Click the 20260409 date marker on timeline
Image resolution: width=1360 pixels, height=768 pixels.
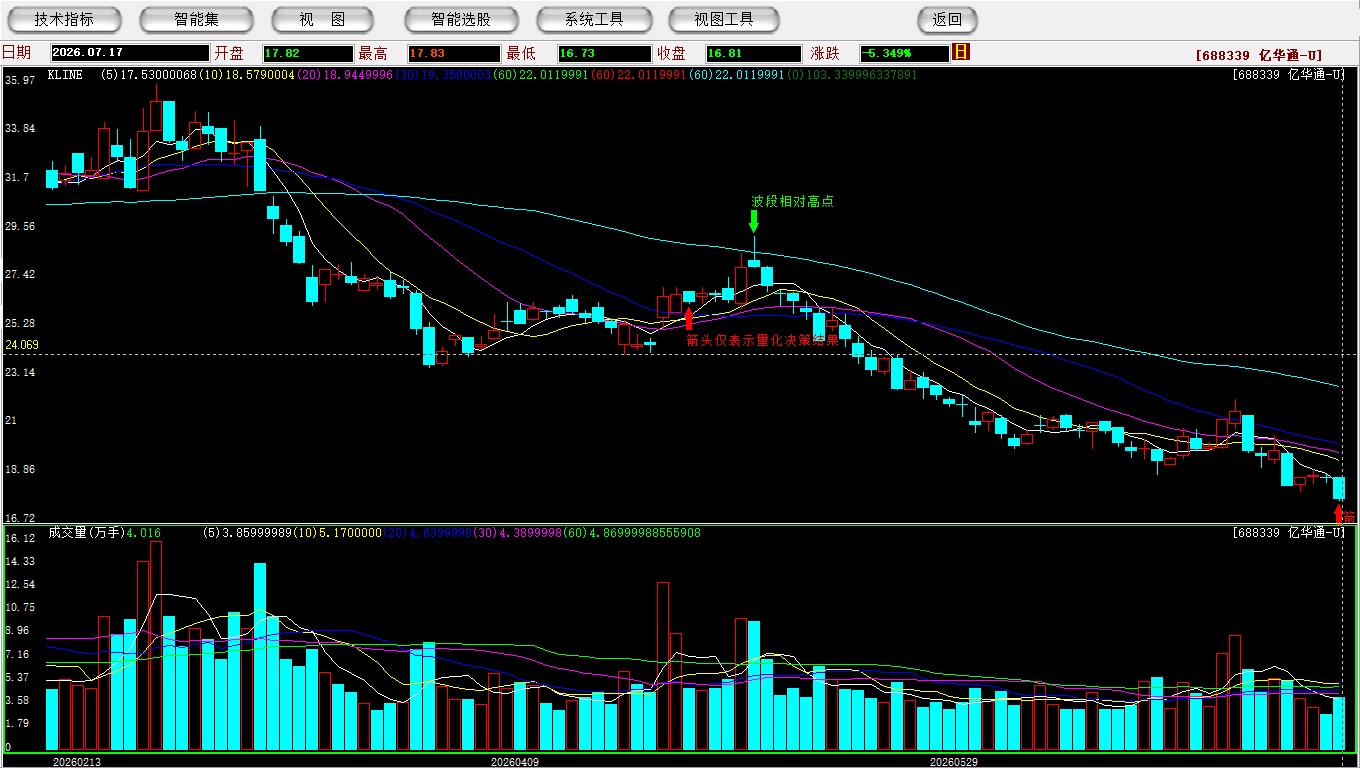point(514,762)
